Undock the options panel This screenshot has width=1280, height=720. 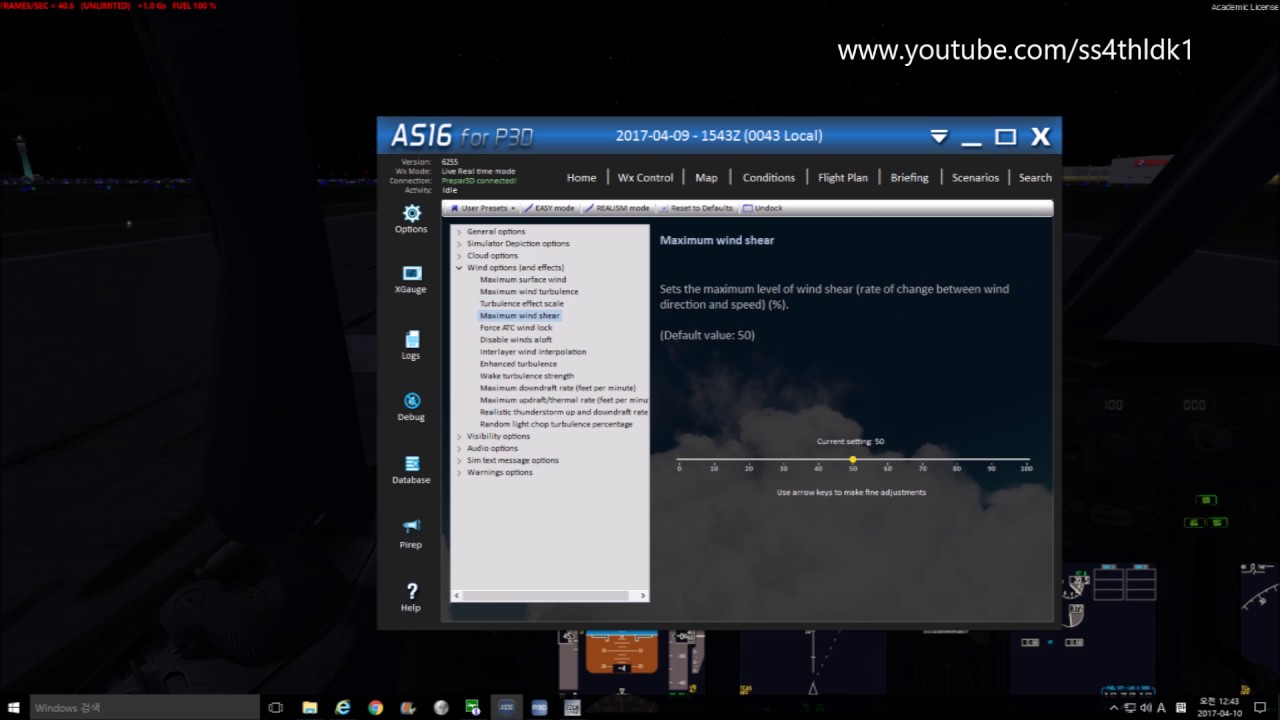763,208
